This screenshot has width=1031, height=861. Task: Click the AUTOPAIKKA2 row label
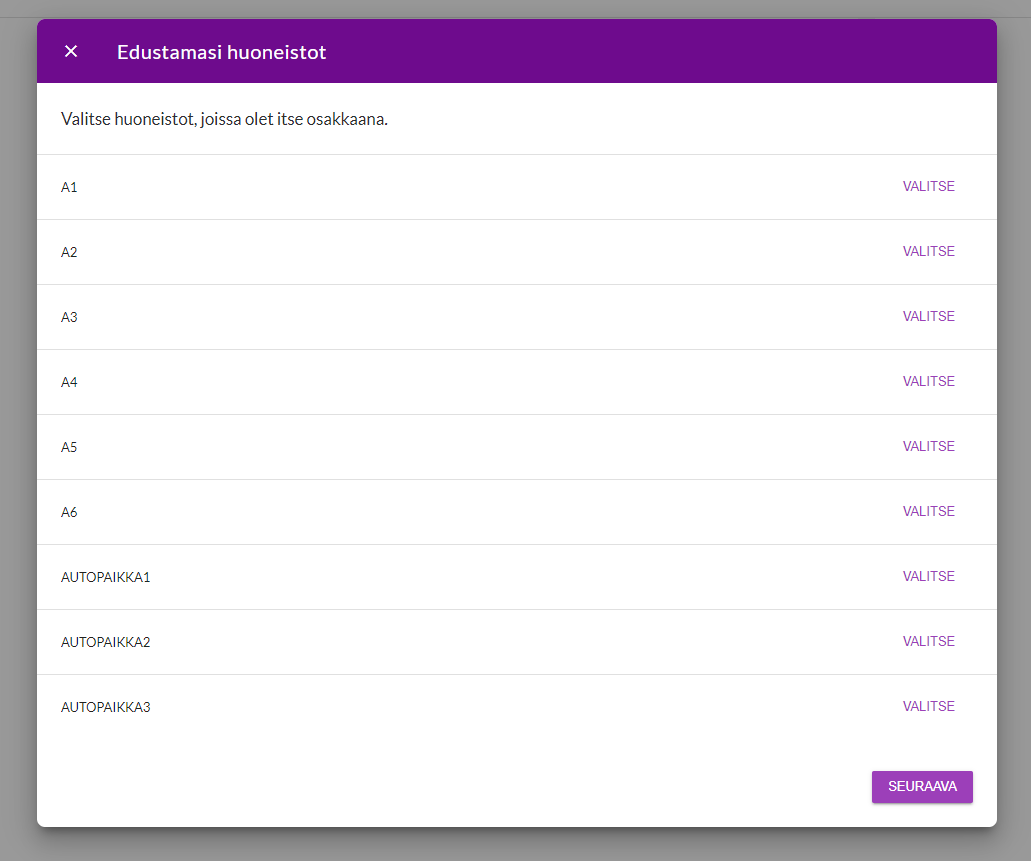click(x=105, y=643)
